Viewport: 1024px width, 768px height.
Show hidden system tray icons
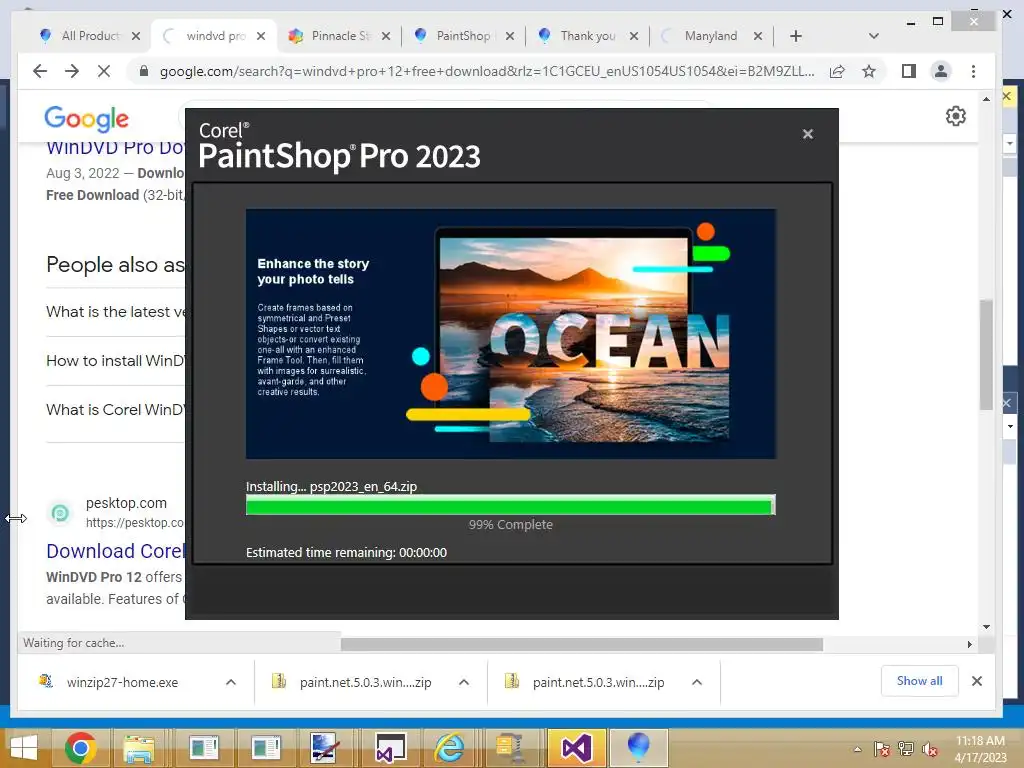tap(857, 749)
